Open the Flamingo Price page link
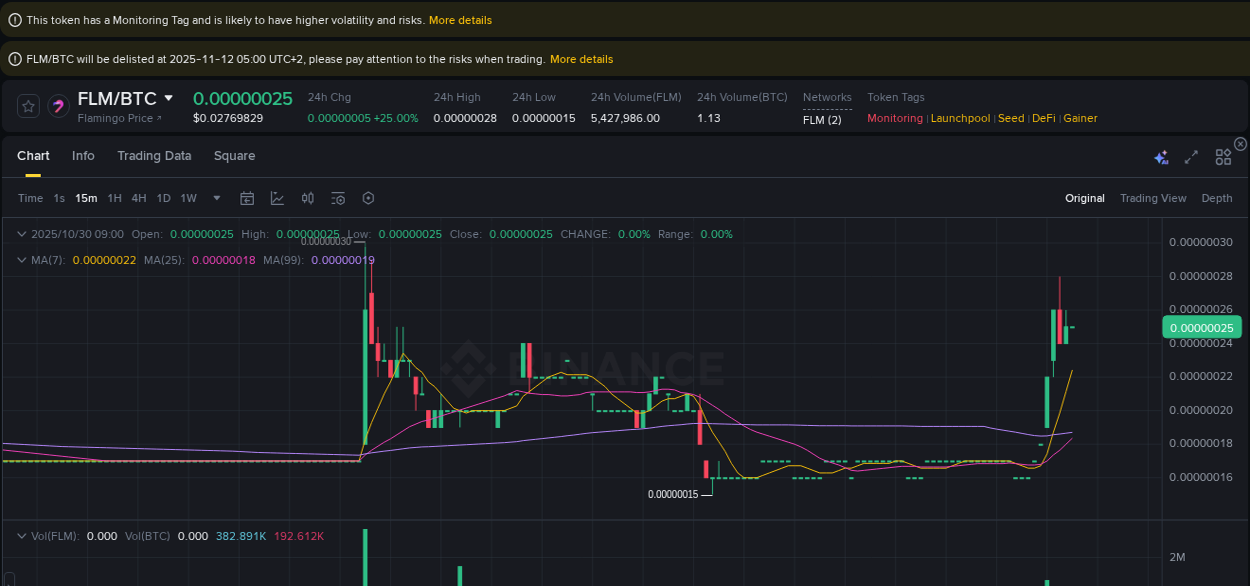Screen dimensions: 1250x586 pos(119,118)
